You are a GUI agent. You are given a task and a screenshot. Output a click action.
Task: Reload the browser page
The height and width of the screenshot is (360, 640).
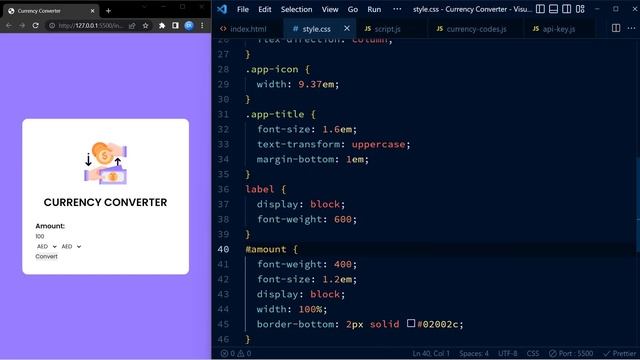[36, 25]
